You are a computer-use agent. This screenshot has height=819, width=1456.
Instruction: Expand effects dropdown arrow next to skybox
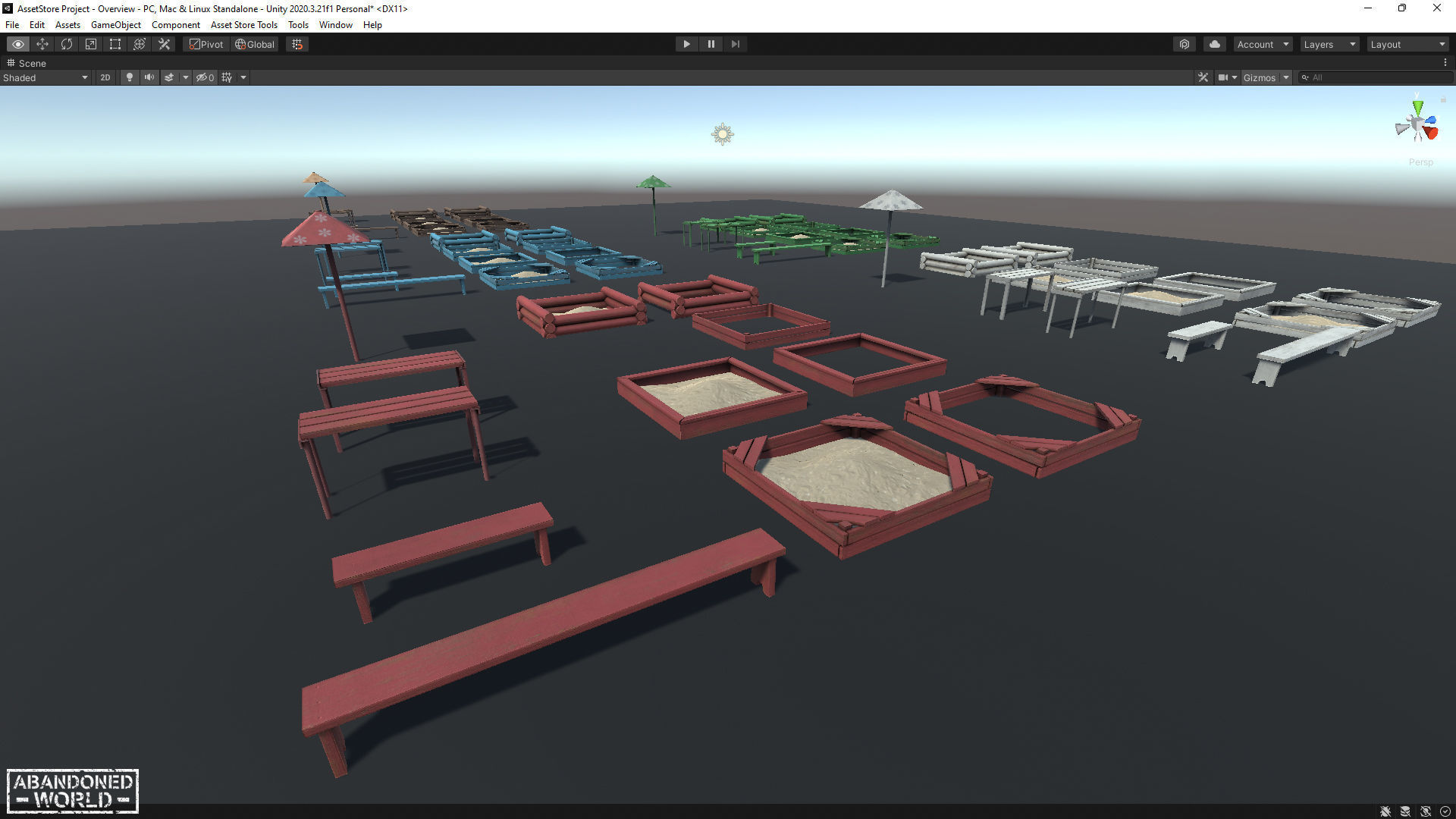(x=185, y=77)
